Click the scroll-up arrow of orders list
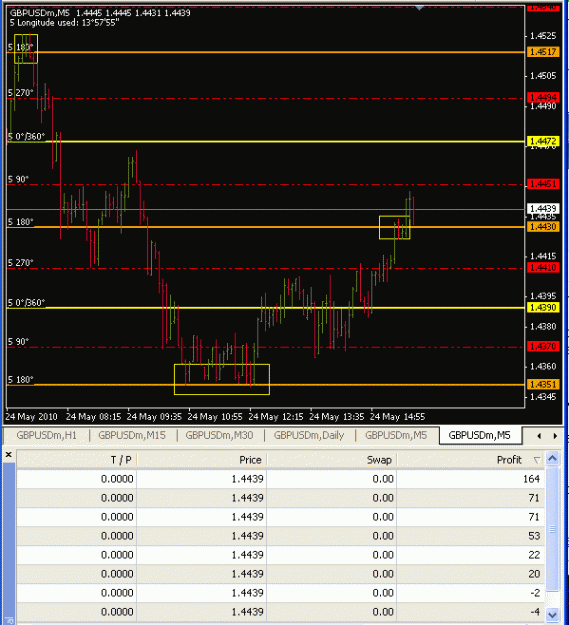 click(552, 459)
